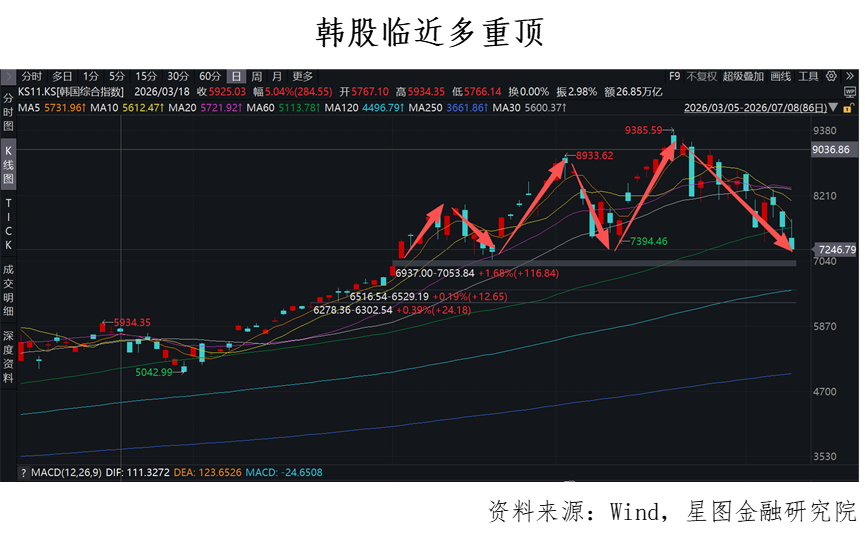Image resolution: width=865 pixels, height=536 pixels.
Task: Click the 2026/03/05-2026/07/08 date range link
Action: (x=755, y=108)
